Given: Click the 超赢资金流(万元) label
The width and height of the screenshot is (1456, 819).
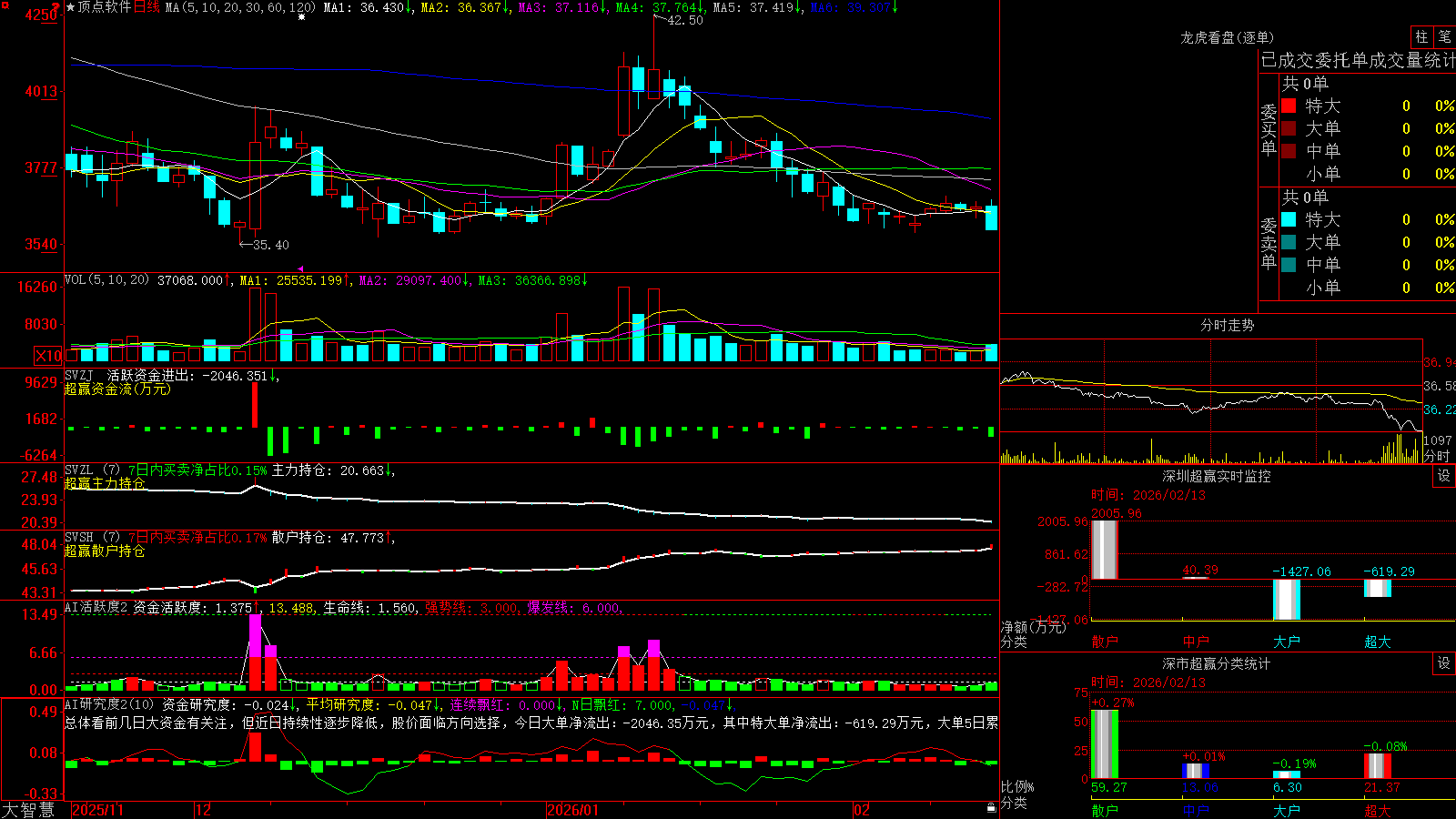Looking at the screenshot, I should tap(117, 389).
